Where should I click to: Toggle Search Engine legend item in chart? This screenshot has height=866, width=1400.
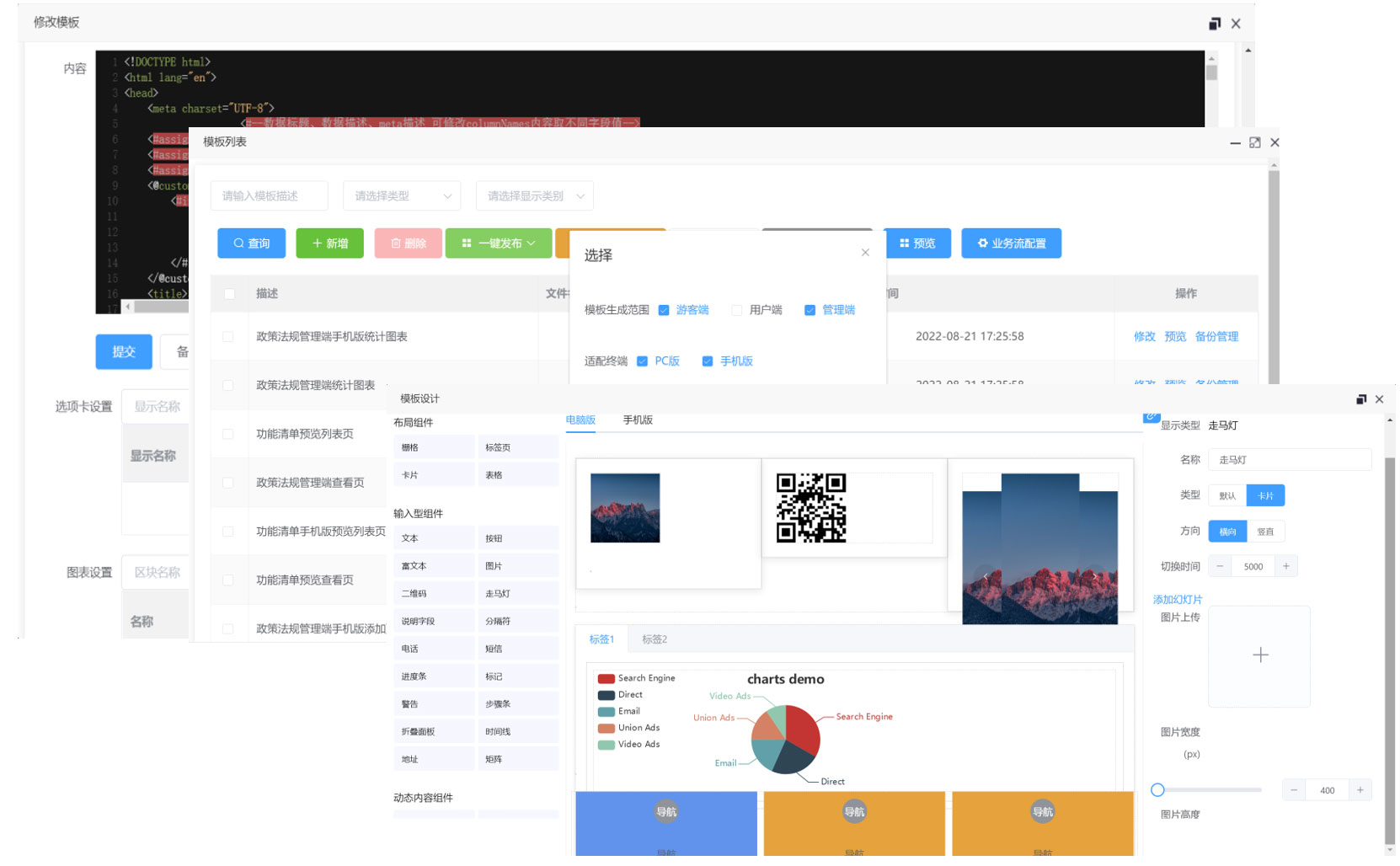(x=636, y=679)
